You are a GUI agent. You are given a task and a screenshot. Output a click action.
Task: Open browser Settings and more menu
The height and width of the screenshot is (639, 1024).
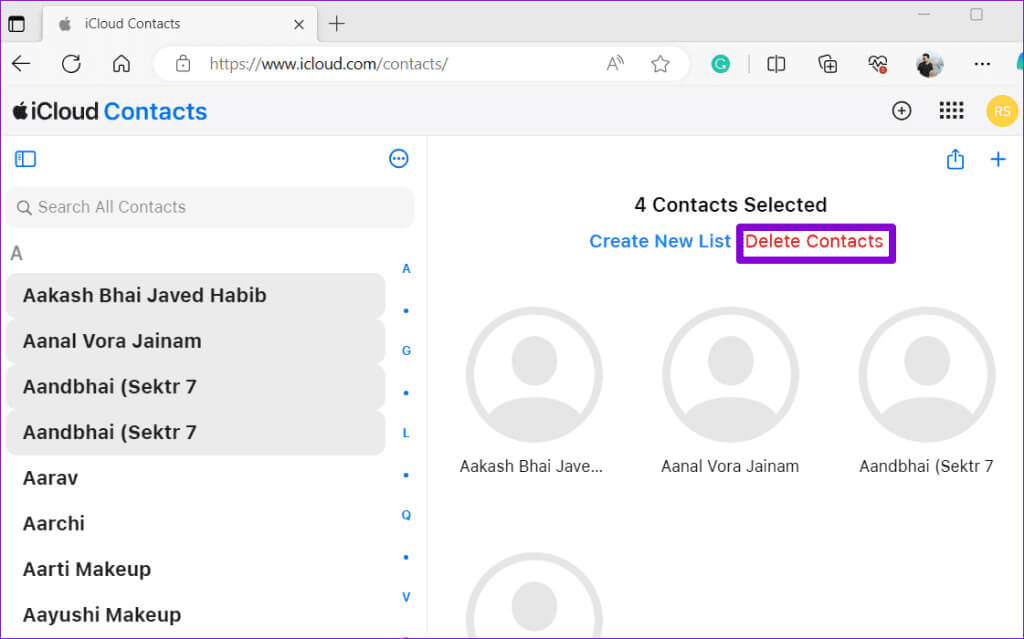[x=982, y=63]
